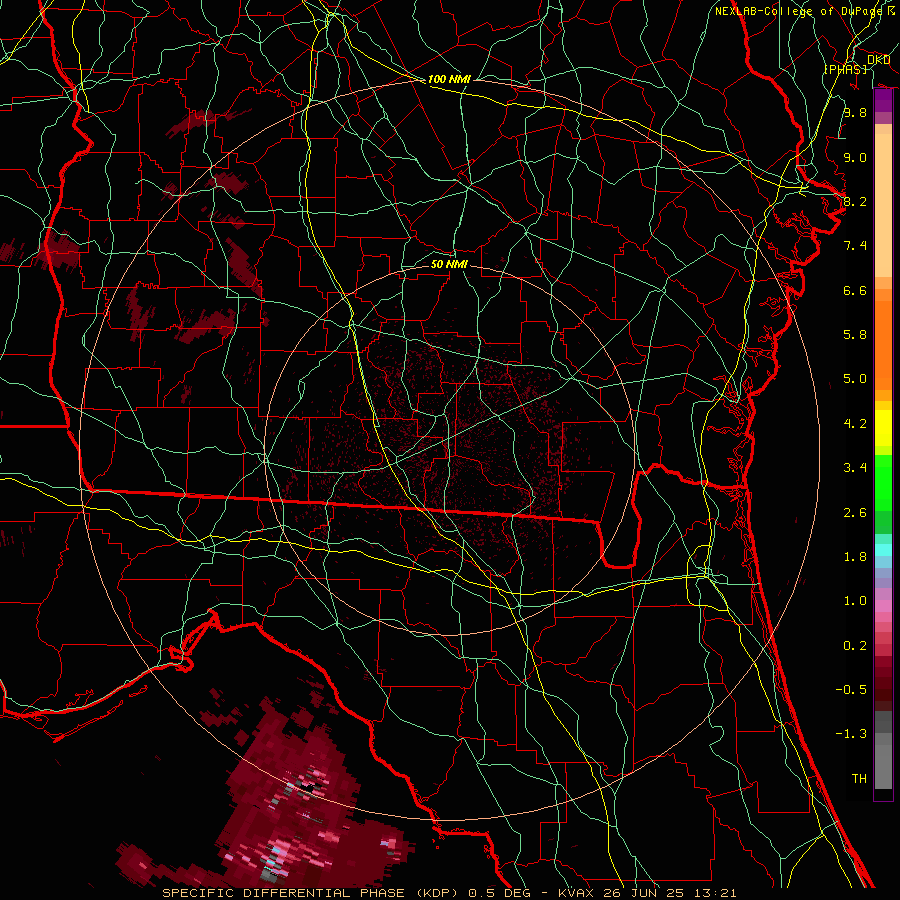Click the DKD product code label
This screenshot has height=900, width=900.
click(879, 60)
